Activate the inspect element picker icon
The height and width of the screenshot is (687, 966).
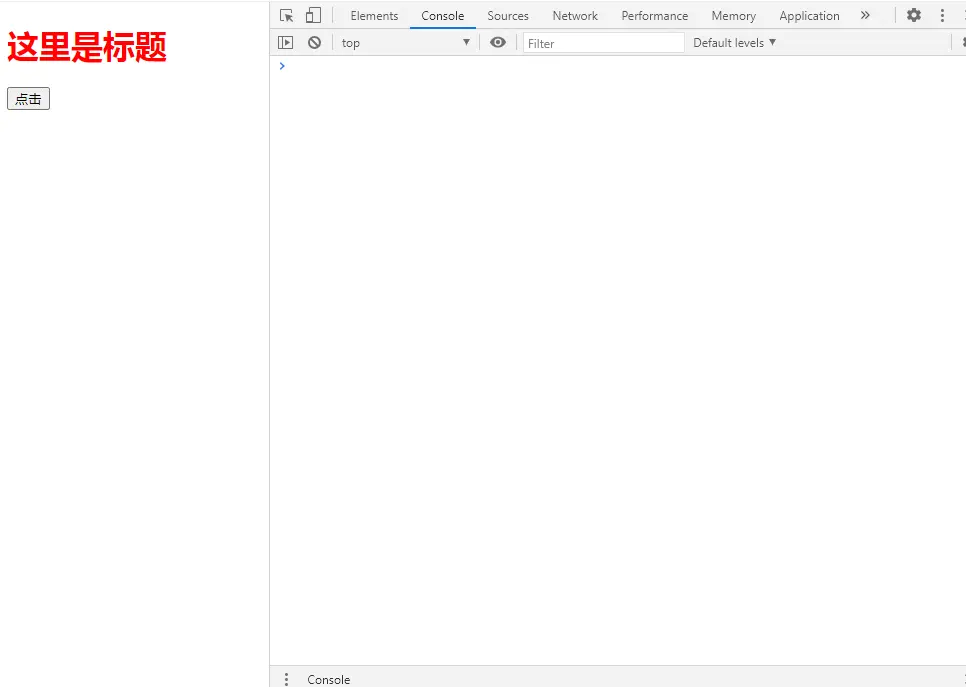coord(287,16)
